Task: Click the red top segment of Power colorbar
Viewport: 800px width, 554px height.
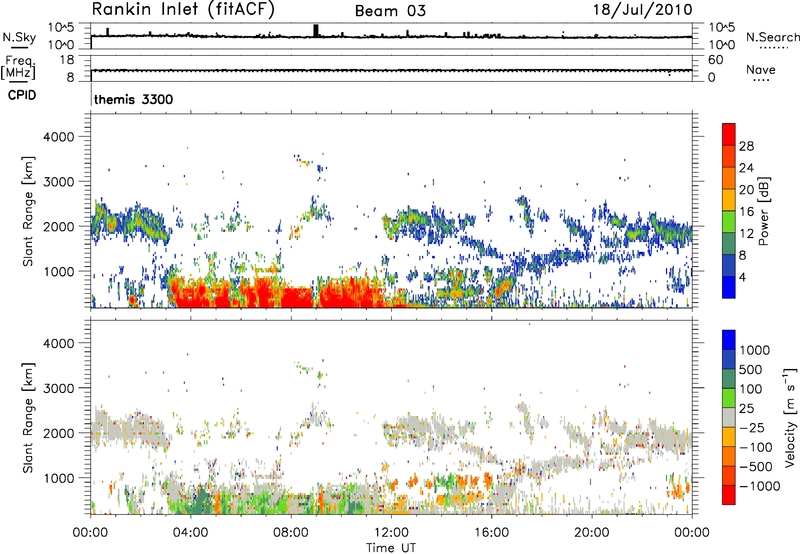Action: (729, 134)
